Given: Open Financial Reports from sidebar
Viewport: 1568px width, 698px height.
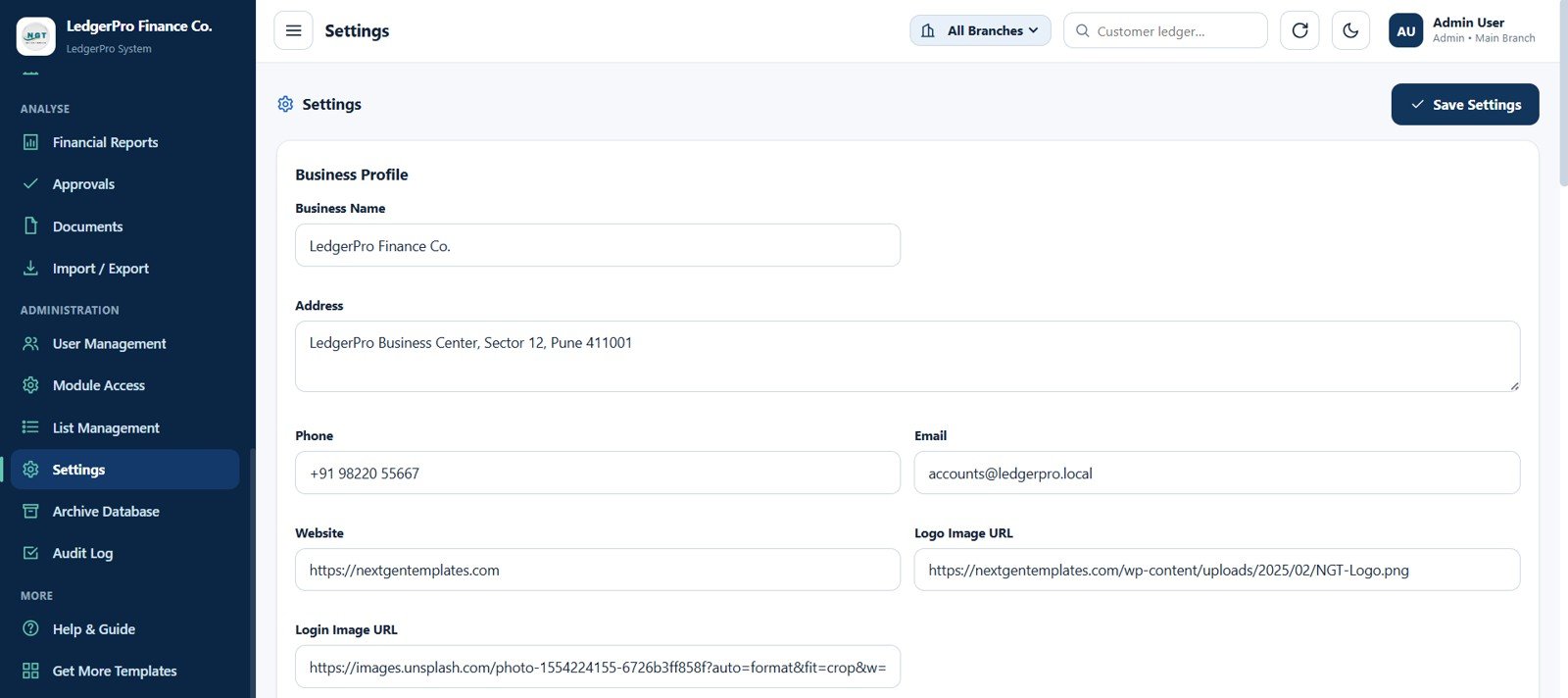Looking at the screenshot, I should pyautogui.click(x=125, y=142).
